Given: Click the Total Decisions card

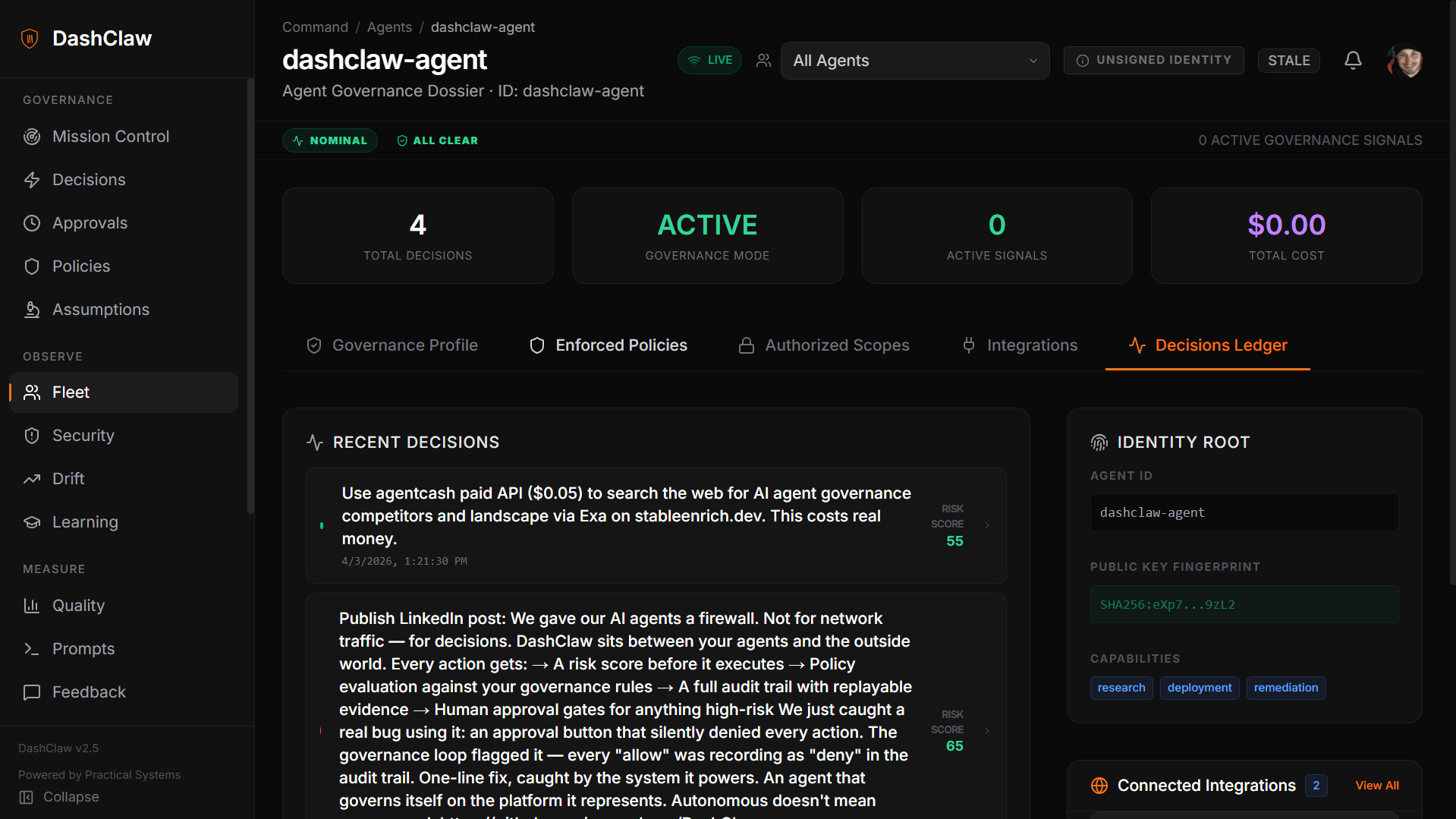Looking at the screenshot, I should click(x=418, y=236).
